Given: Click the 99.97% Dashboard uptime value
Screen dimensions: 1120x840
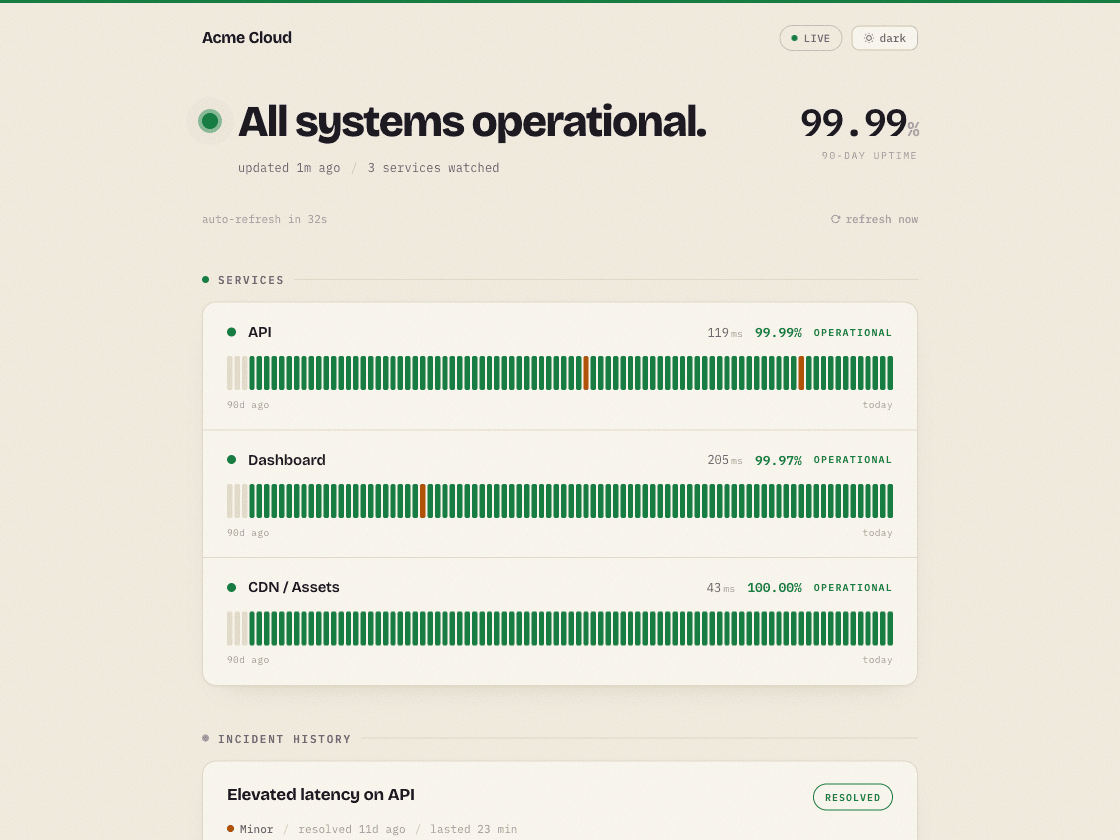Looking at the screenshot, I should [x=779, y=461].
